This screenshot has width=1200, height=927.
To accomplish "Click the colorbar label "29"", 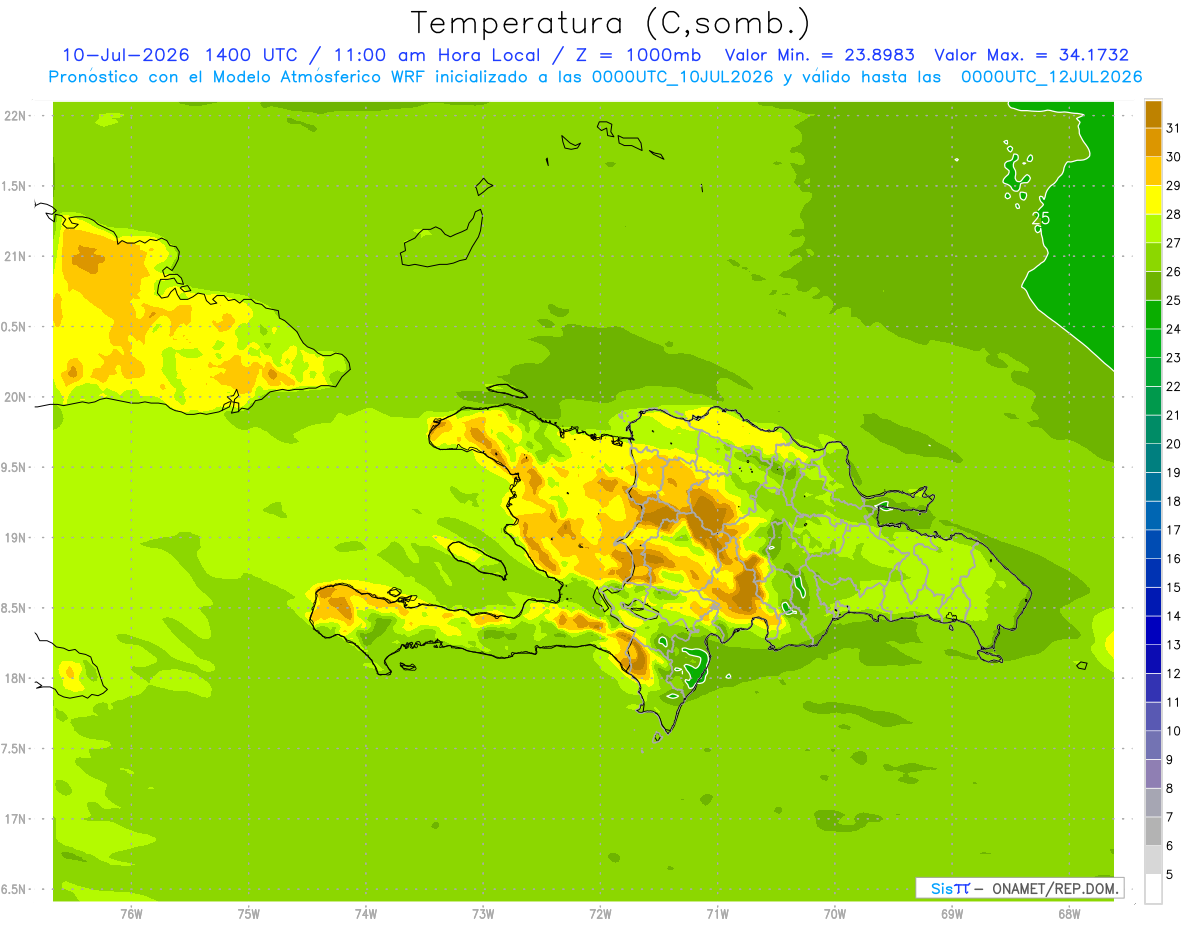I will coord(1174,186).
